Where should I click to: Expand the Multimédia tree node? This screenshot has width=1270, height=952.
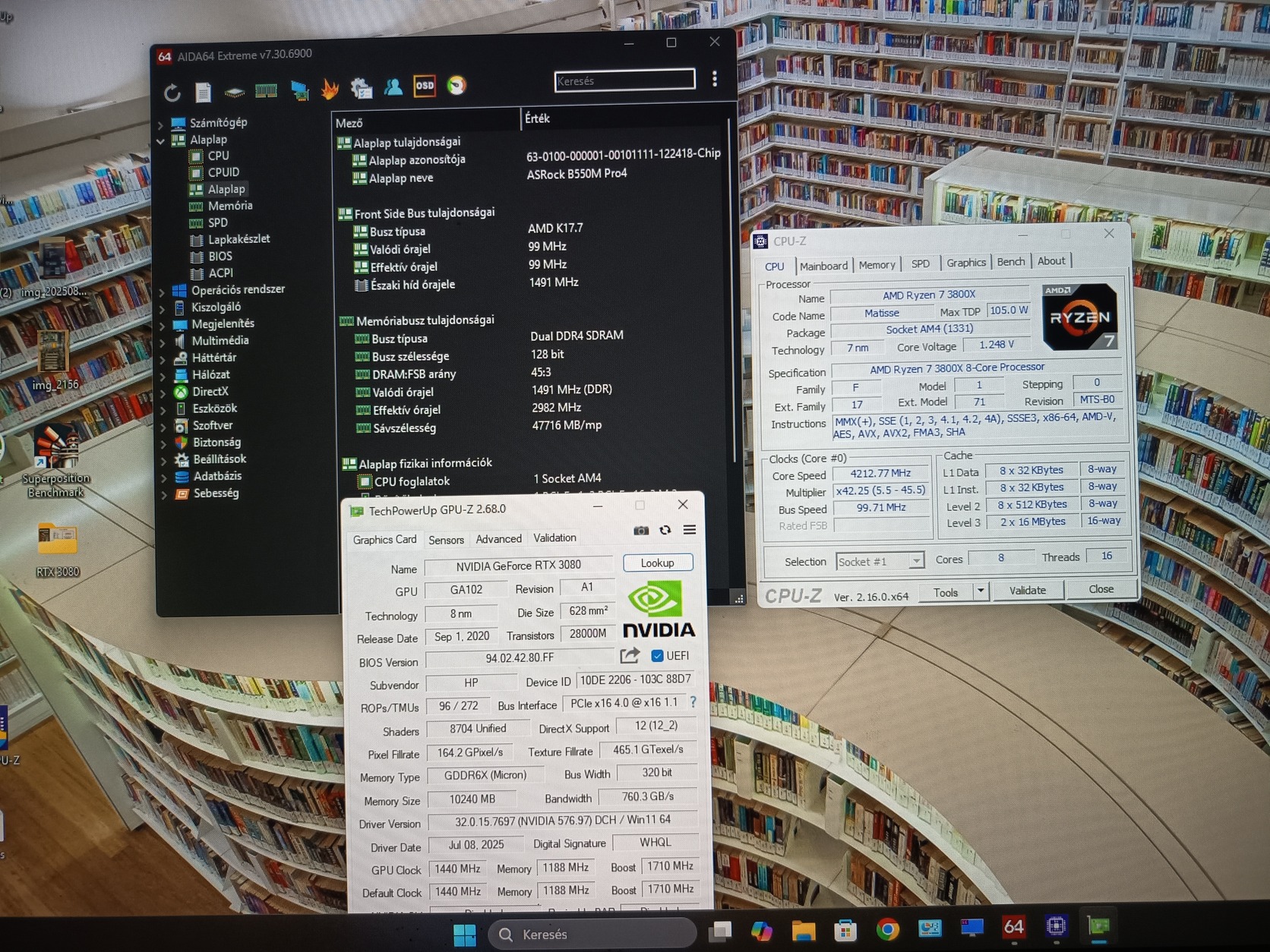click(x=163, y=342)
